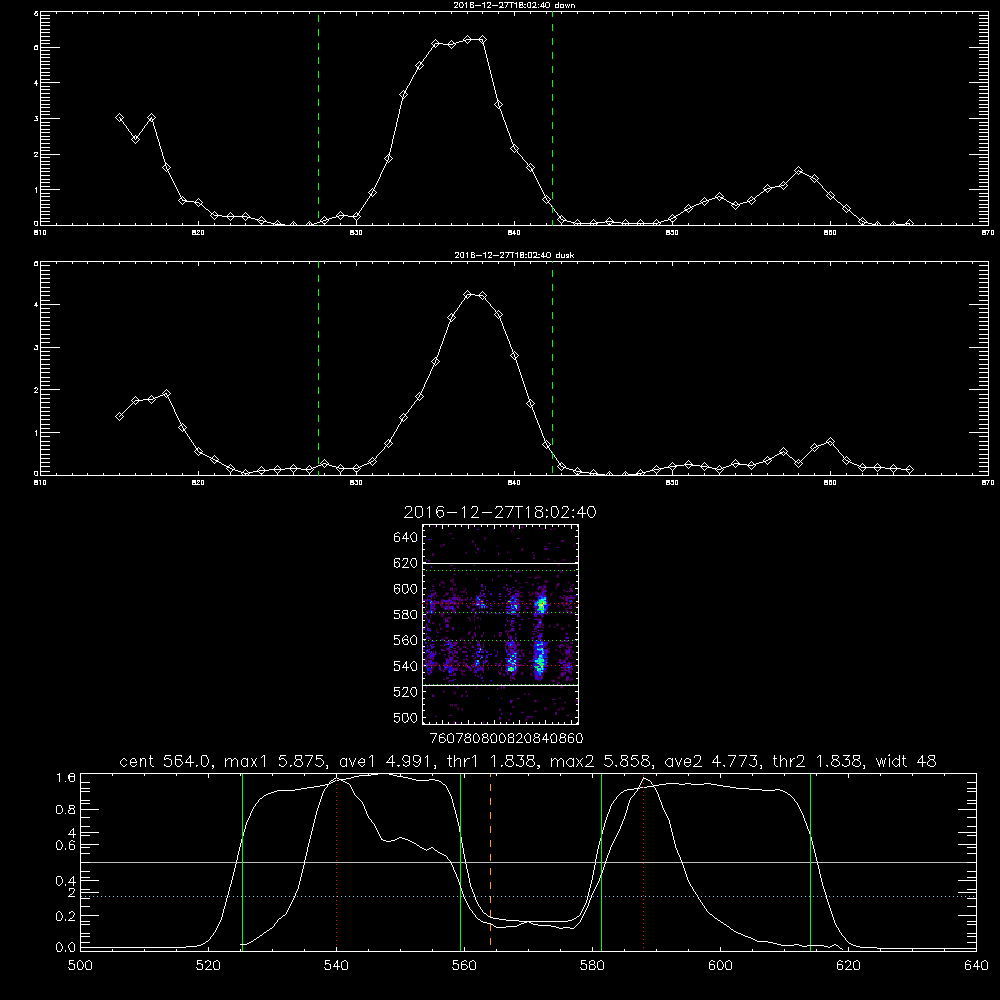Click the "540" y-axis label of spectral image
Viewport: 1000px width, 1000px height.
pos(406,666)
